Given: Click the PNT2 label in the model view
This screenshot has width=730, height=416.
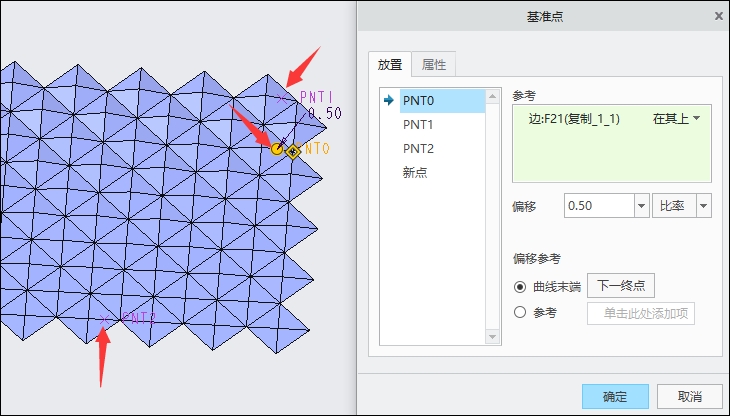Looking at the screenshot, I should (x=138, y=318).
